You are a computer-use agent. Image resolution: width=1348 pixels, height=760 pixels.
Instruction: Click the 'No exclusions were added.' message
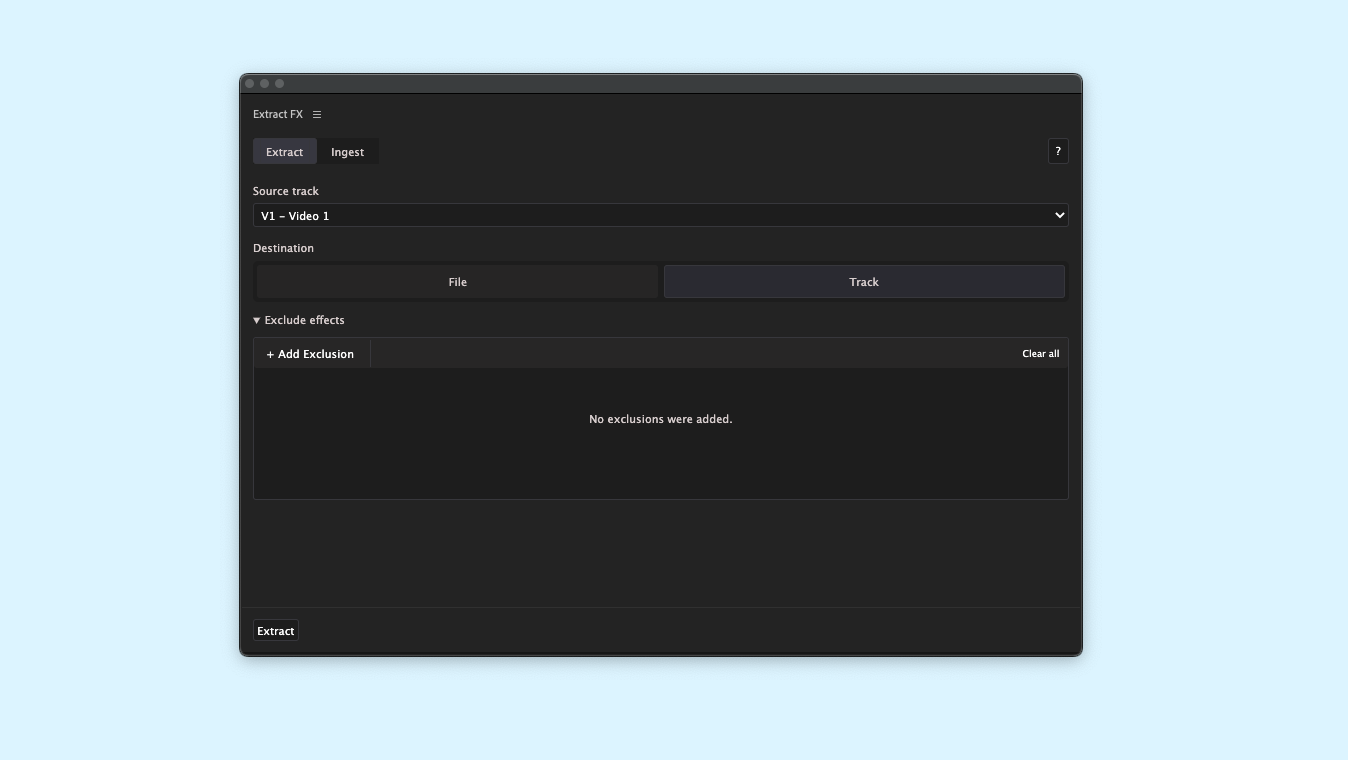660,419
